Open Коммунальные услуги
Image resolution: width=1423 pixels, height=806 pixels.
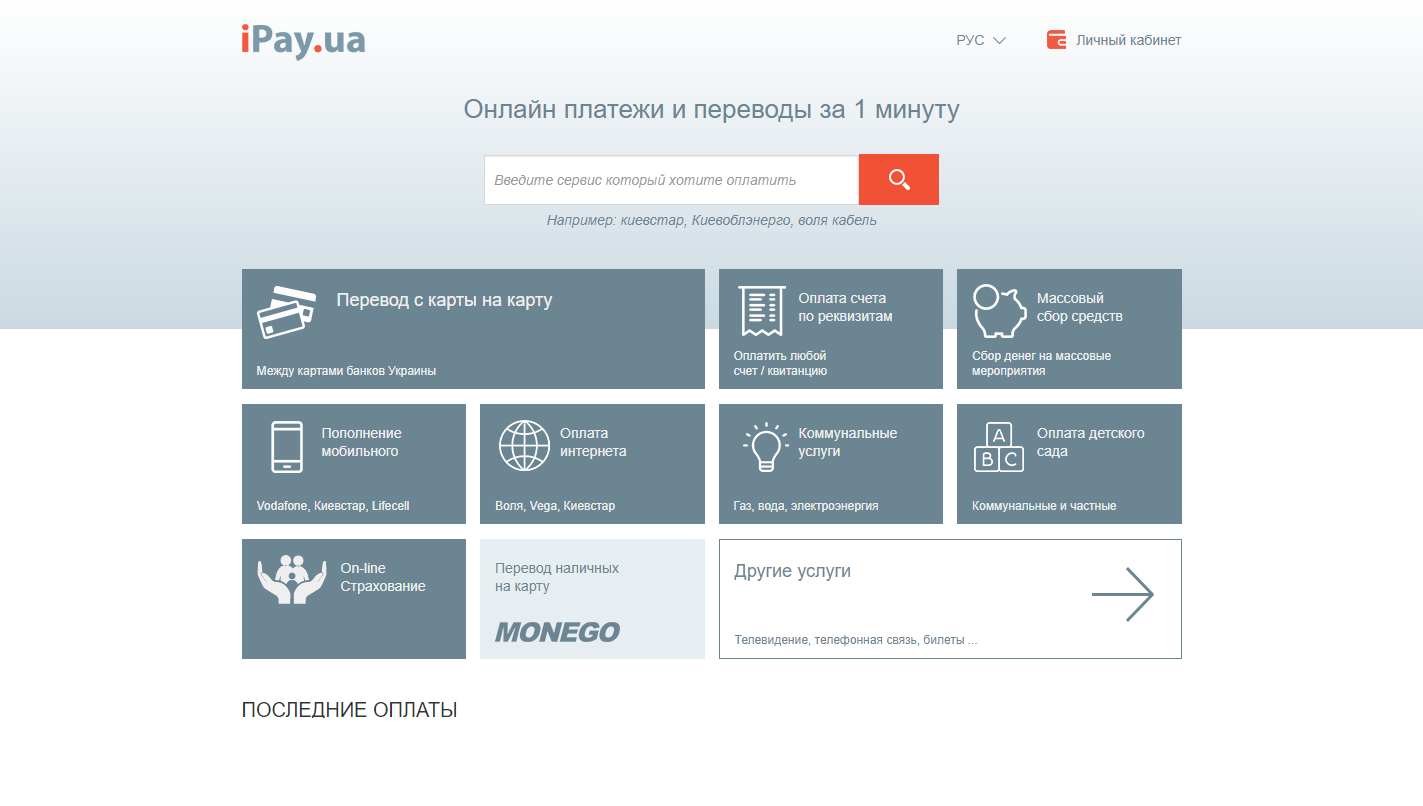(x=848, y=442)
